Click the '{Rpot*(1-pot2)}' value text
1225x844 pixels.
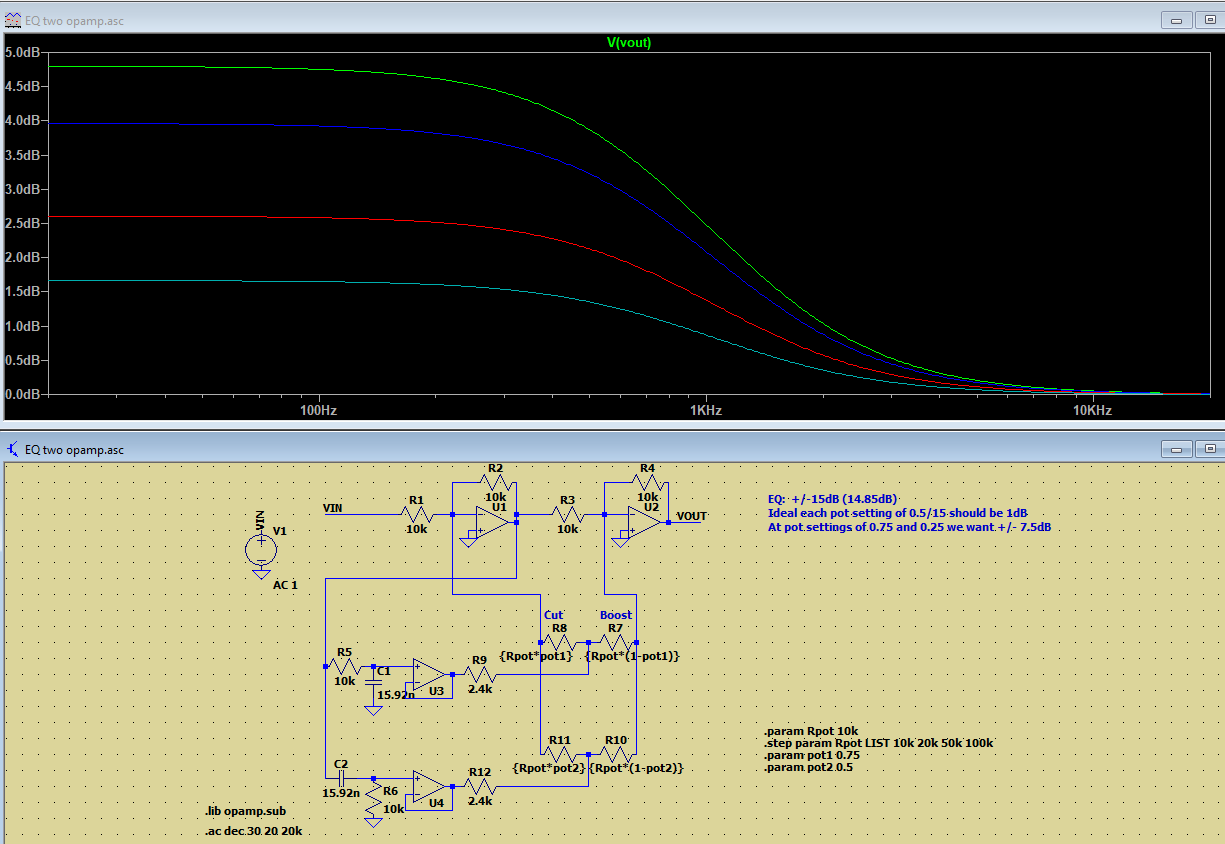[637, 768]
